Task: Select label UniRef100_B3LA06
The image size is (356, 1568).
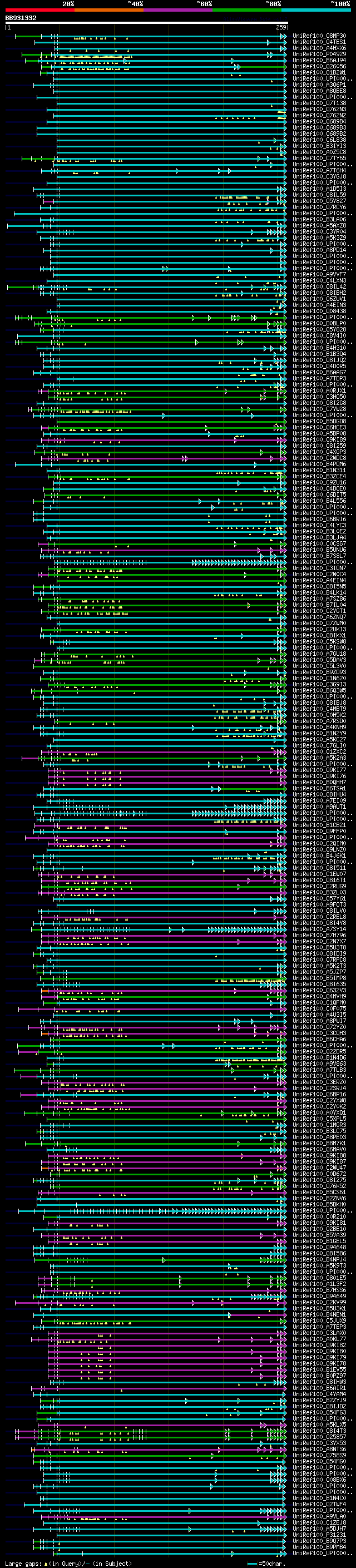Action: [319, 219]
